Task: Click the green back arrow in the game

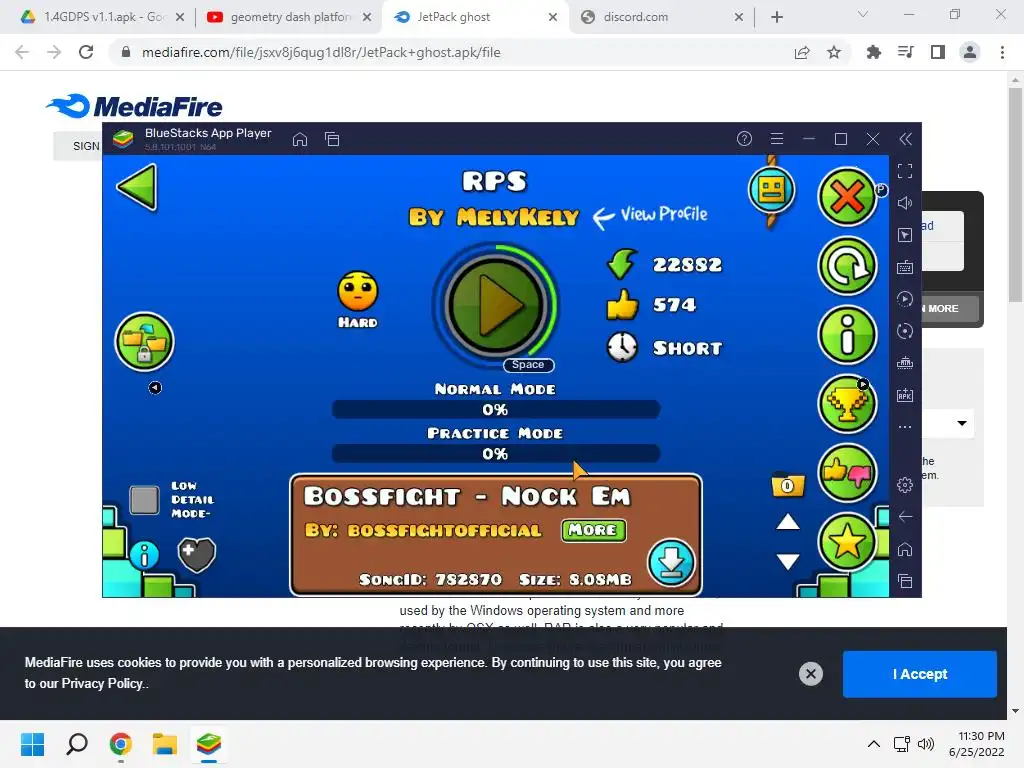Action: (138, 187)
